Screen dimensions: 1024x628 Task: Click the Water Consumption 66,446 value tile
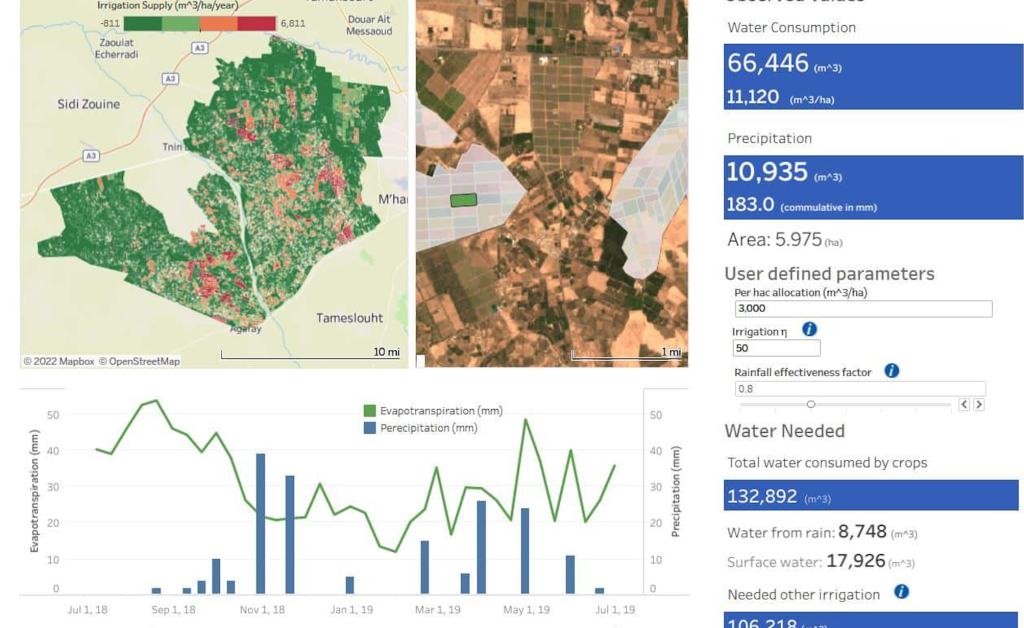click(x=873, y=76)
